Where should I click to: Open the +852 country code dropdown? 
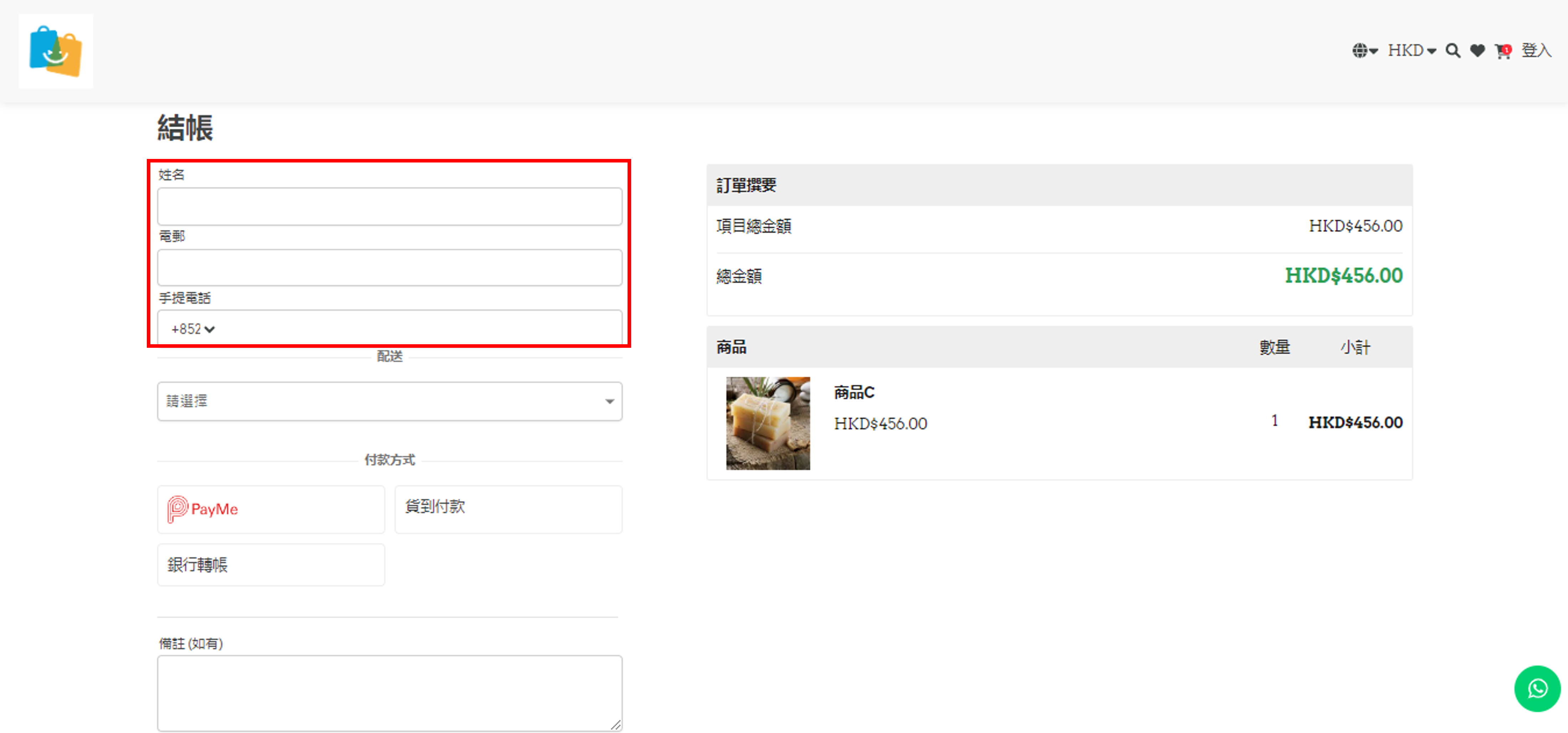coord(192,329)
